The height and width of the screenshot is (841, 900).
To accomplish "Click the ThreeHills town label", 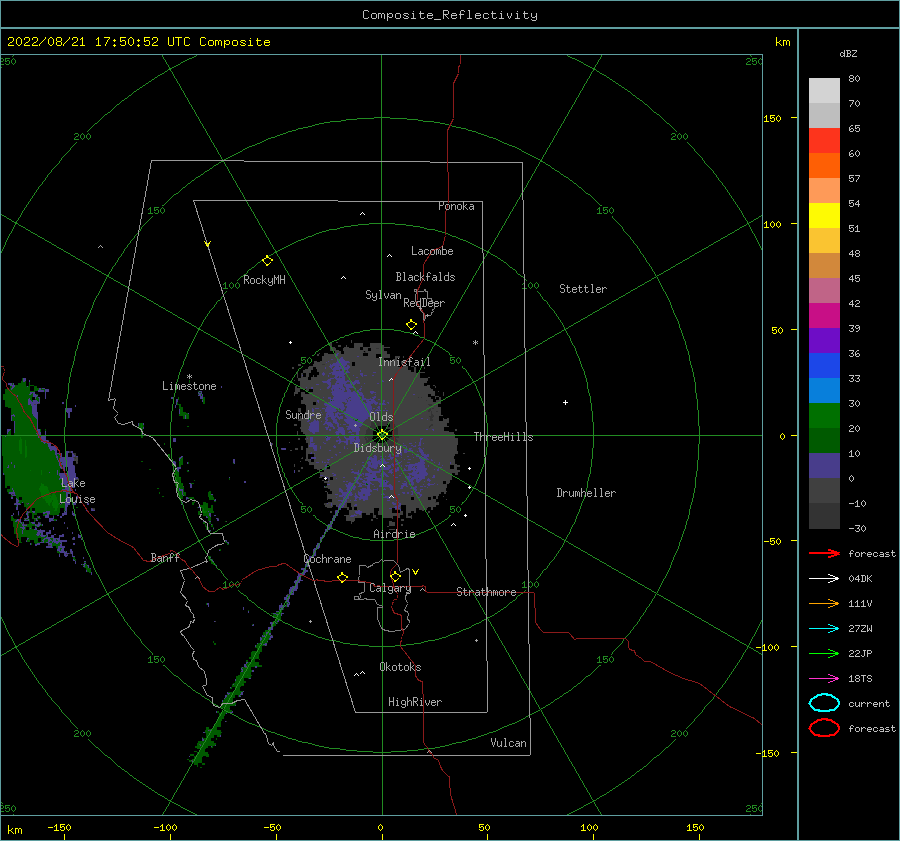I will click(x=503, y=437).
